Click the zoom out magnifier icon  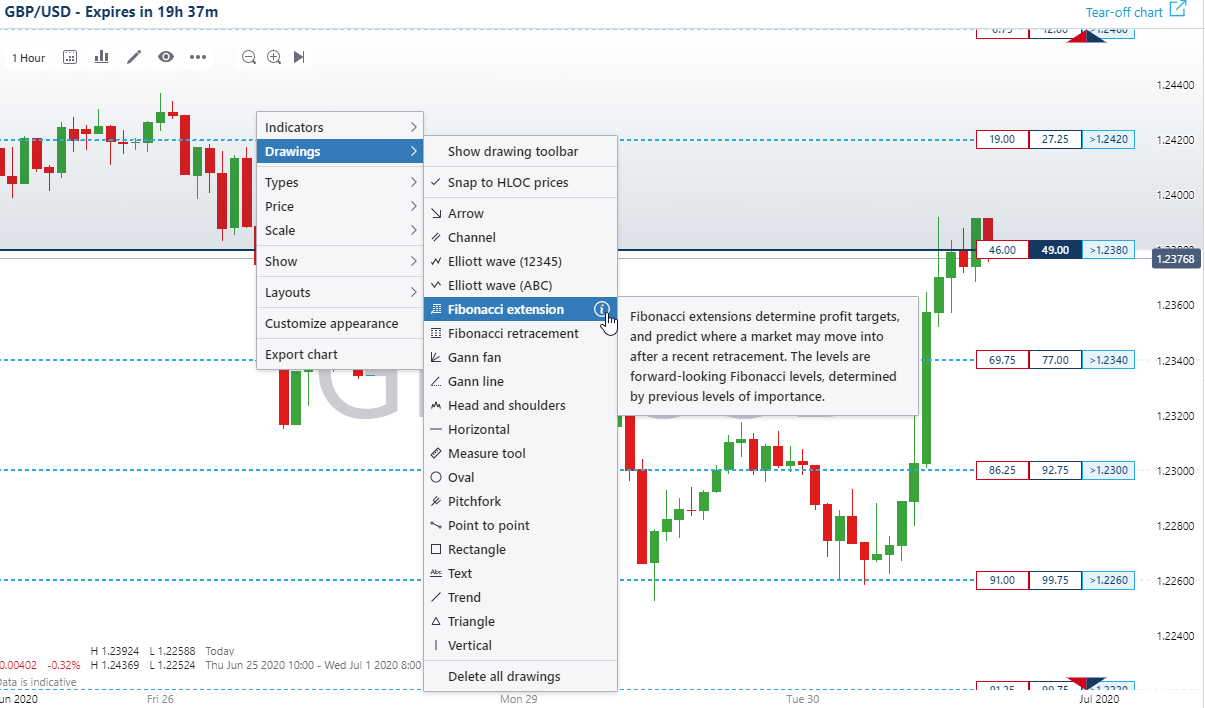point(249,57)
